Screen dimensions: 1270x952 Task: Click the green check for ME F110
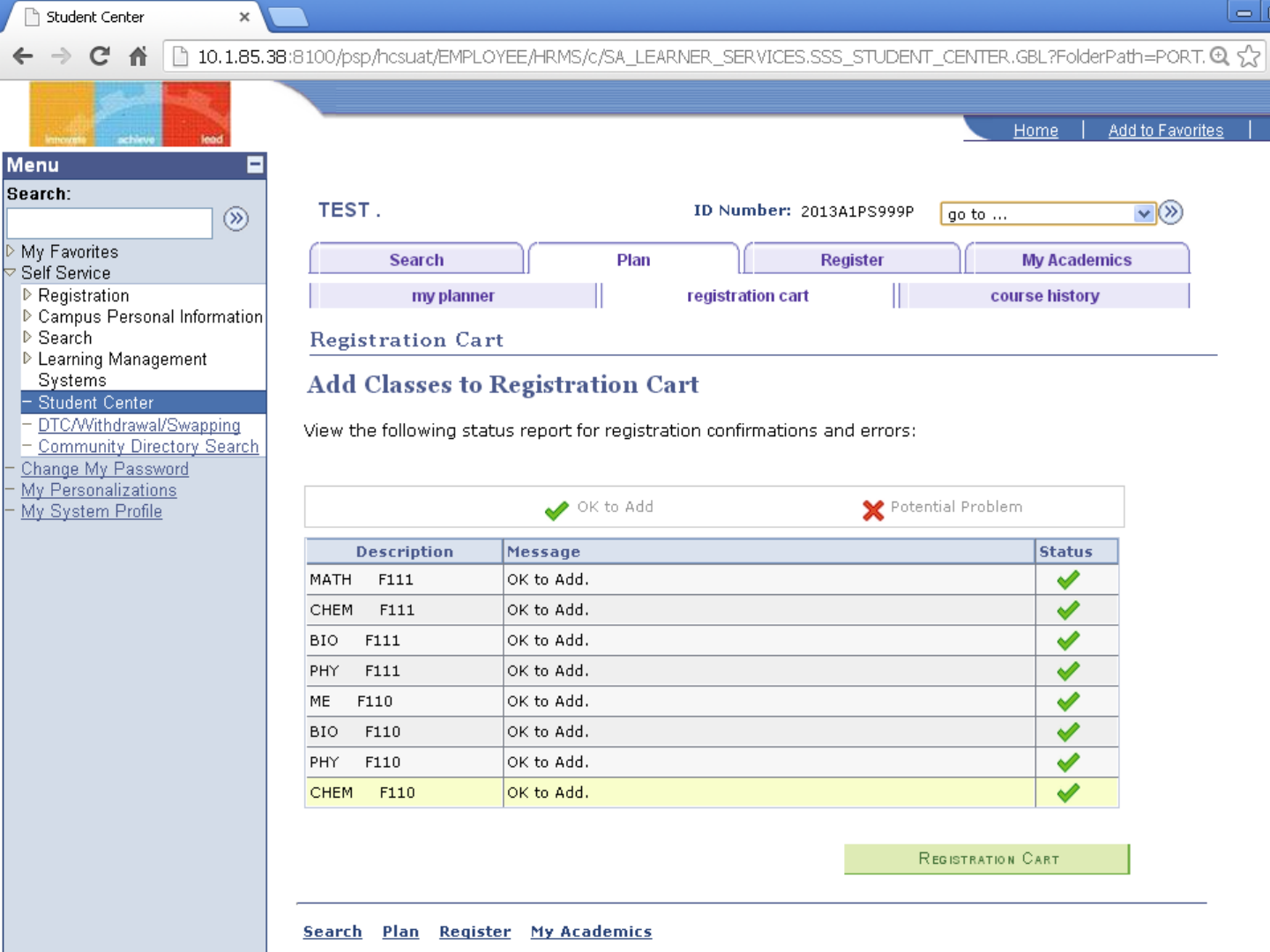coord(1068,702)
